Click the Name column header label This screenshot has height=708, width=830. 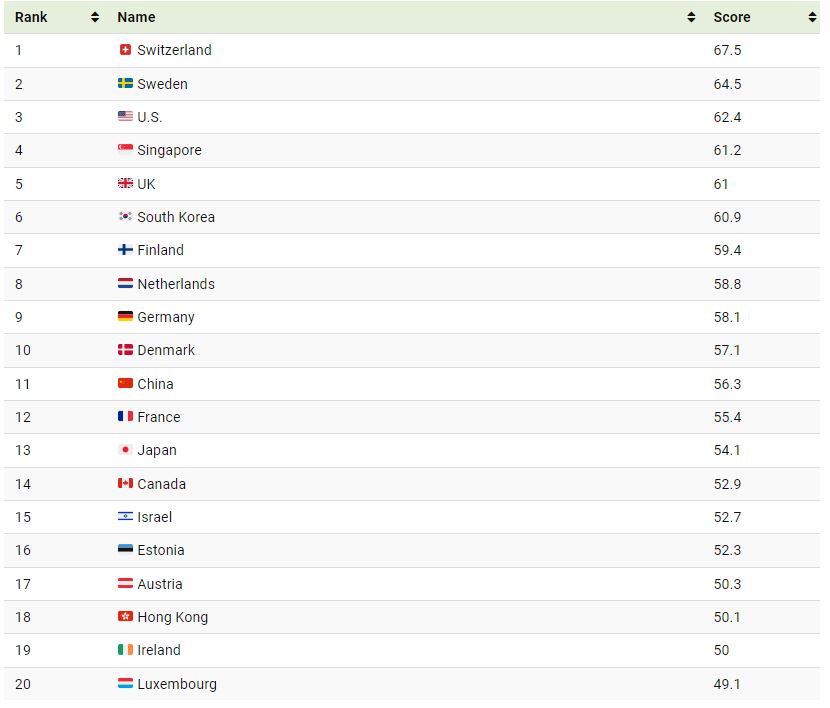click(136, 17)
